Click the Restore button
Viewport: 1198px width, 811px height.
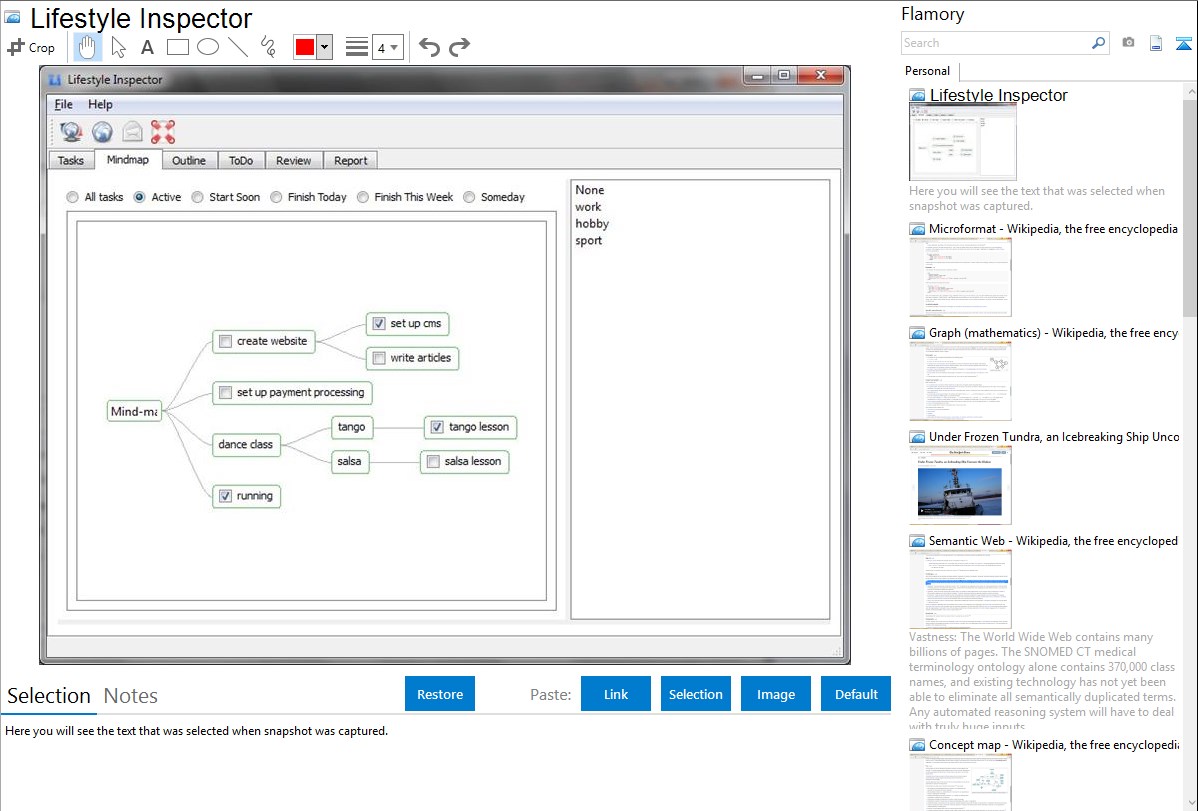(440, 694)
